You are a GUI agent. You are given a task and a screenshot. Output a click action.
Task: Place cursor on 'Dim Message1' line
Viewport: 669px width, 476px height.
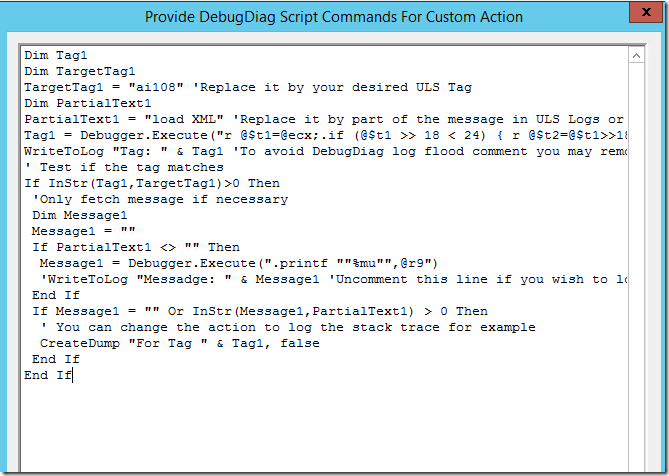[x=80, y=215]
